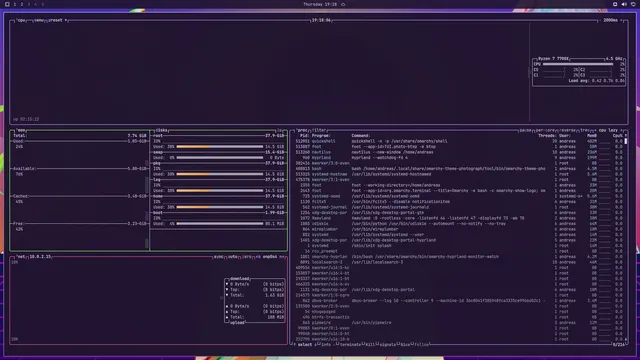Toggle the 'net' box label
The image size is (640, 360).
[21, 257]
